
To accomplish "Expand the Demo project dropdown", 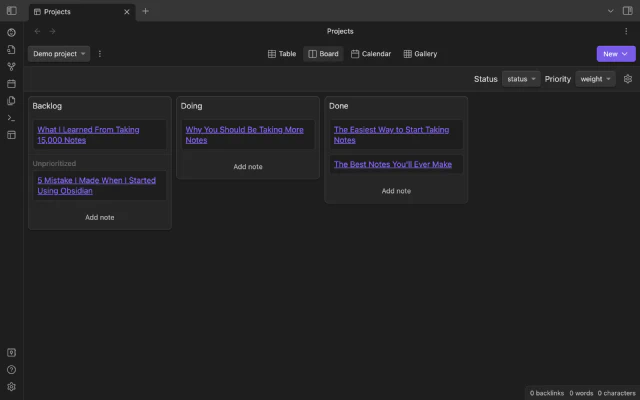I will tap(59, 54).
